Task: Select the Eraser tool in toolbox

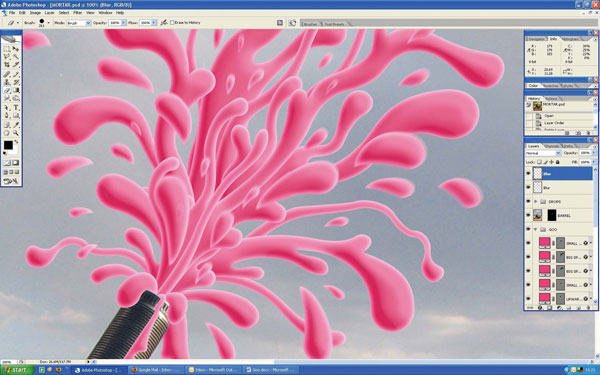Action: 7,90
